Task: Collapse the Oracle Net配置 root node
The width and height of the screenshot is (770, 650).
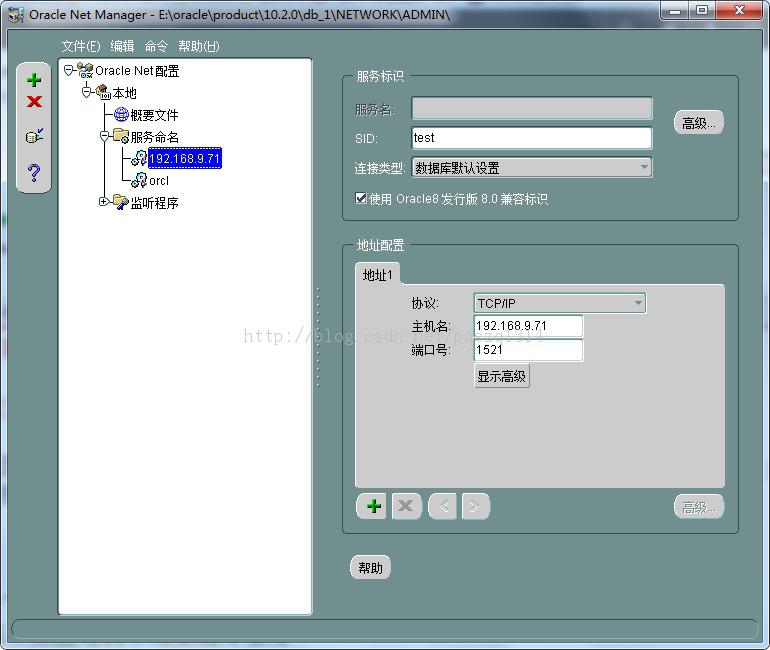Action: click(69, 71)
